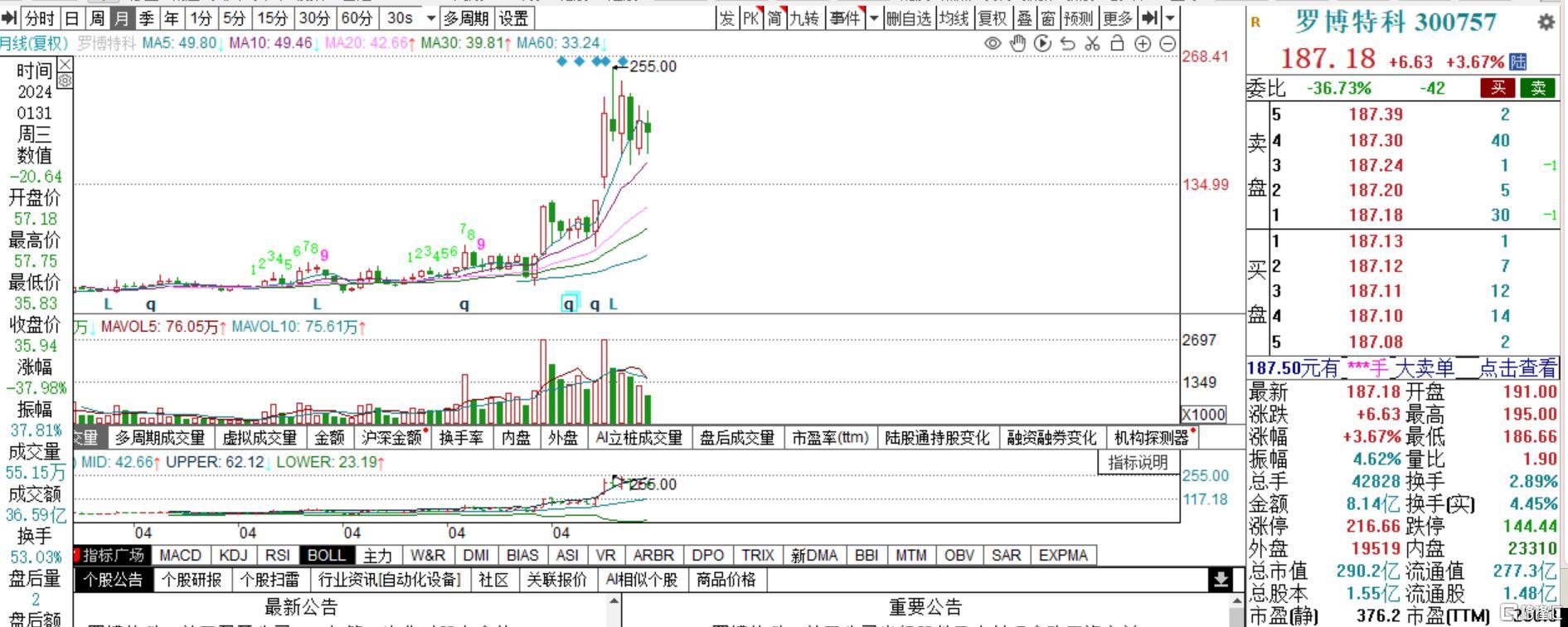Select the 融资融券变化 tab

click(x=1051, y=438)
